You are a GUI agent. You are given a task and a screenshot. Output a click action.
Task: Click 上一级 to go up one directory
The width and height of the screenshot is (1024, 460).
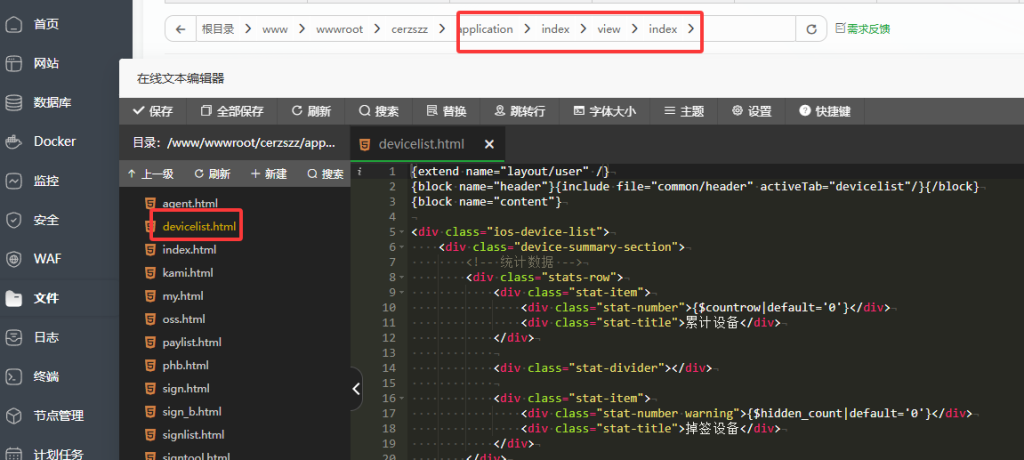pos(151,174)
